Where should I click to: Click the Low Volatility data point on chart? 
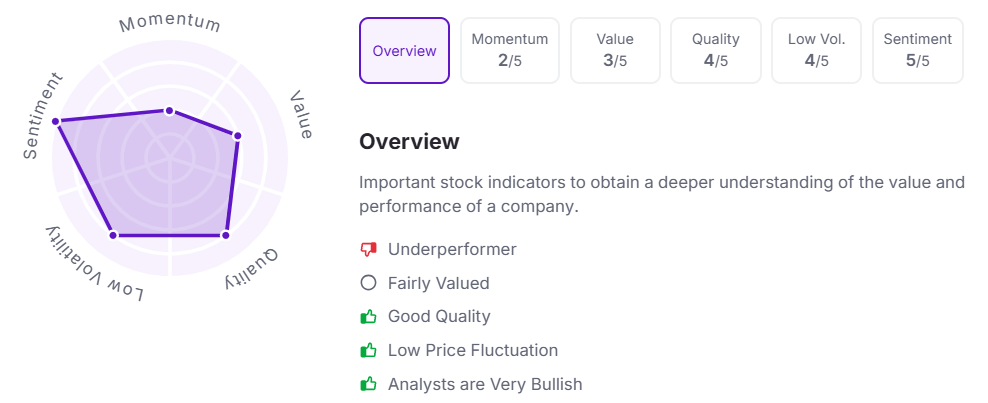tap(113, 235)
